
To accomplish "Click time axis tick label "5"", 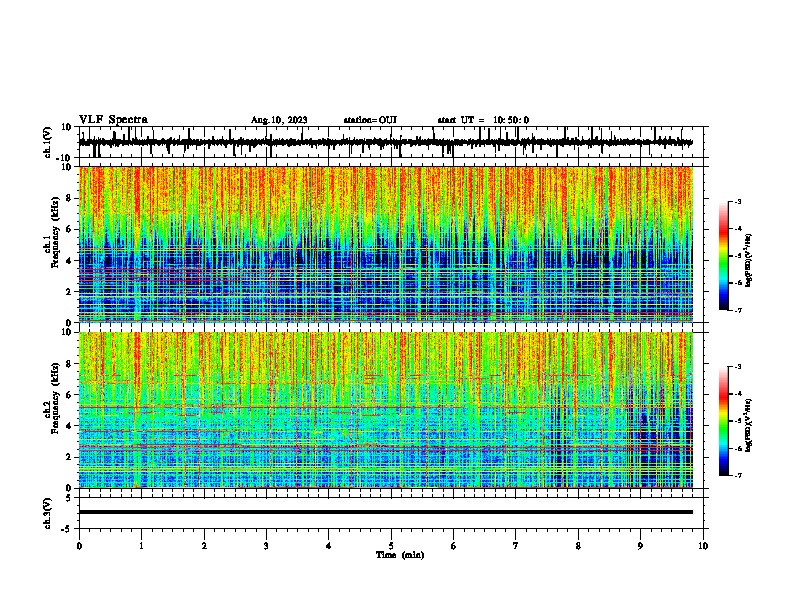I will (391, 546).
